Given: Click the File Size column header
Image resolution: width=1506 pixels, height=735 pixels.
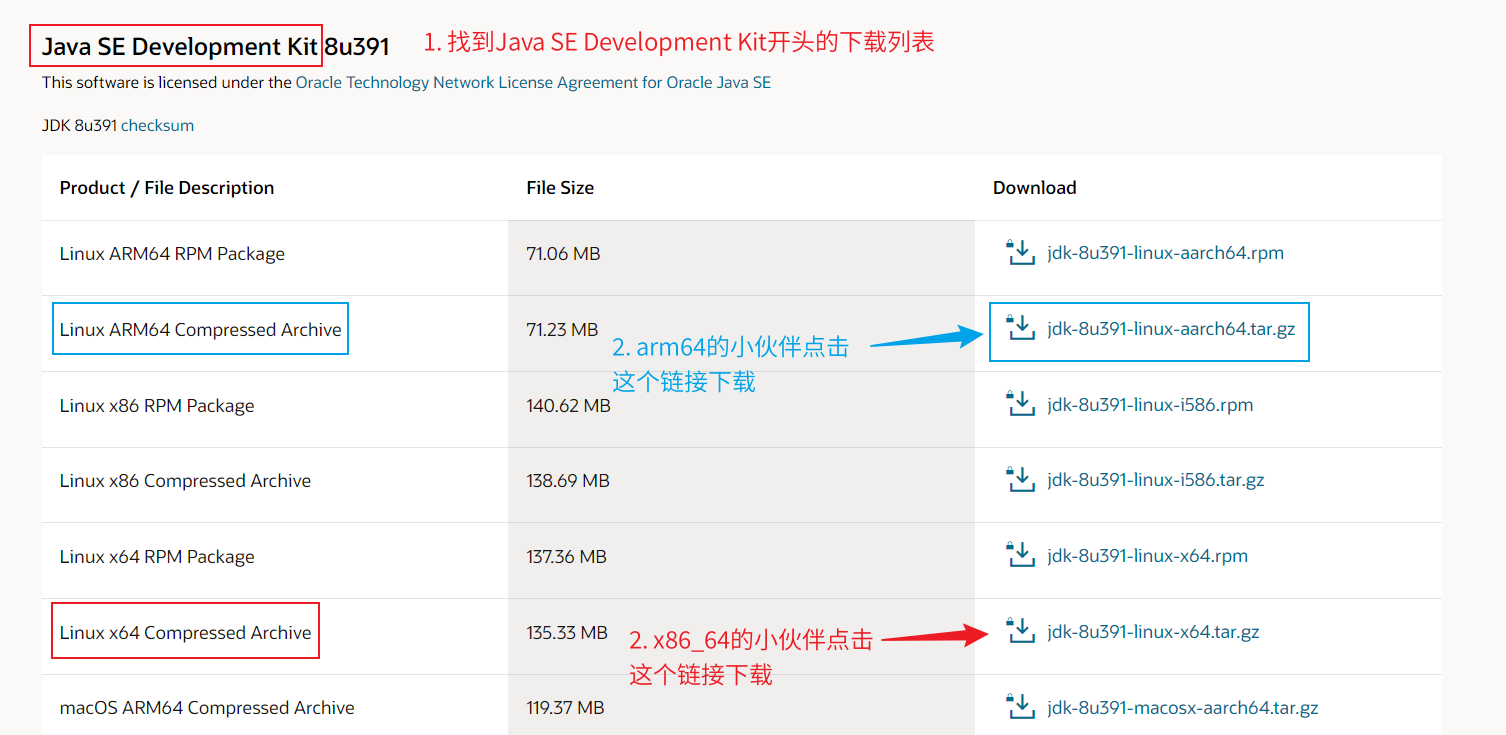Looking at the screenshot, I should point(560,188).
